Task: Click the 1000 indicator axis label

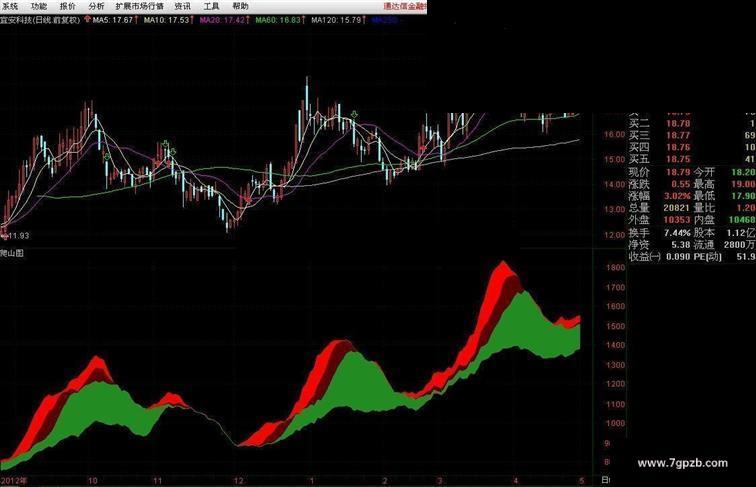Action: 615,423
